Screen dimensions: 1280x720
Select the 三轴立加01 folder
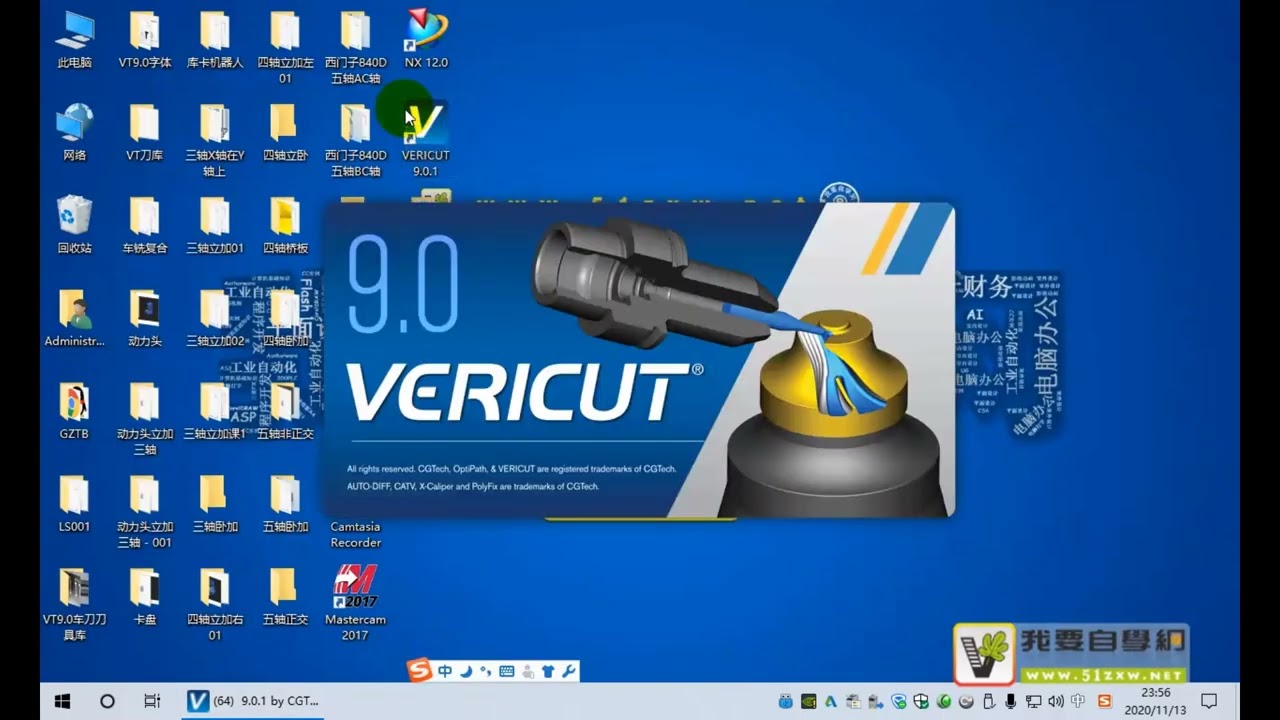coord(215,225)
